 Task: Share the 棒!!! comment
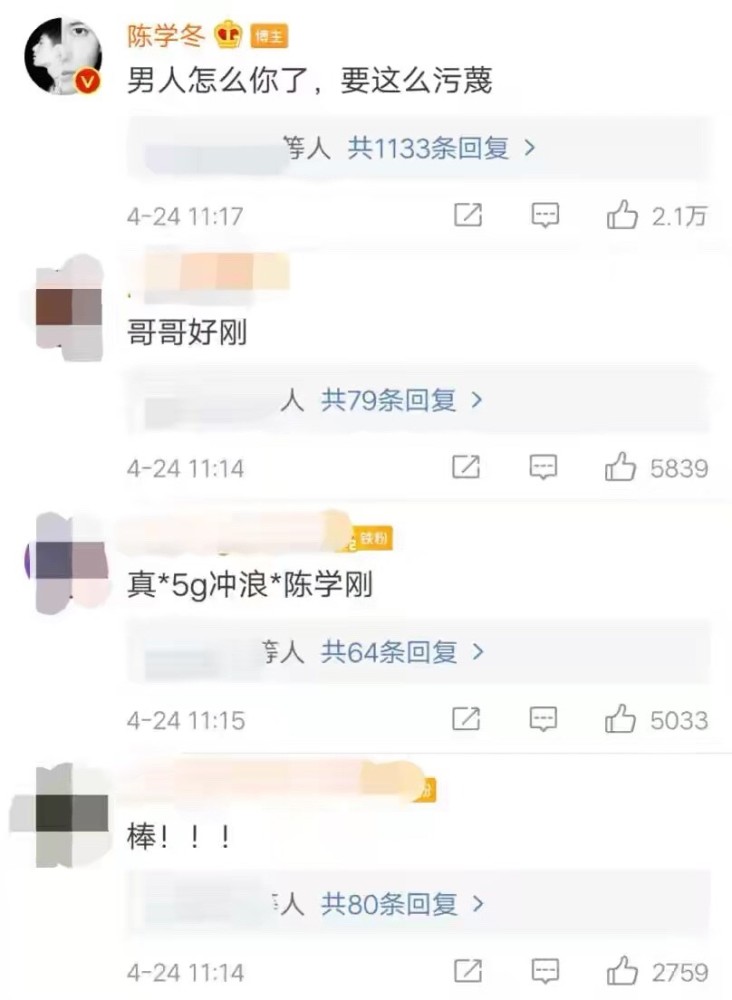468,971
